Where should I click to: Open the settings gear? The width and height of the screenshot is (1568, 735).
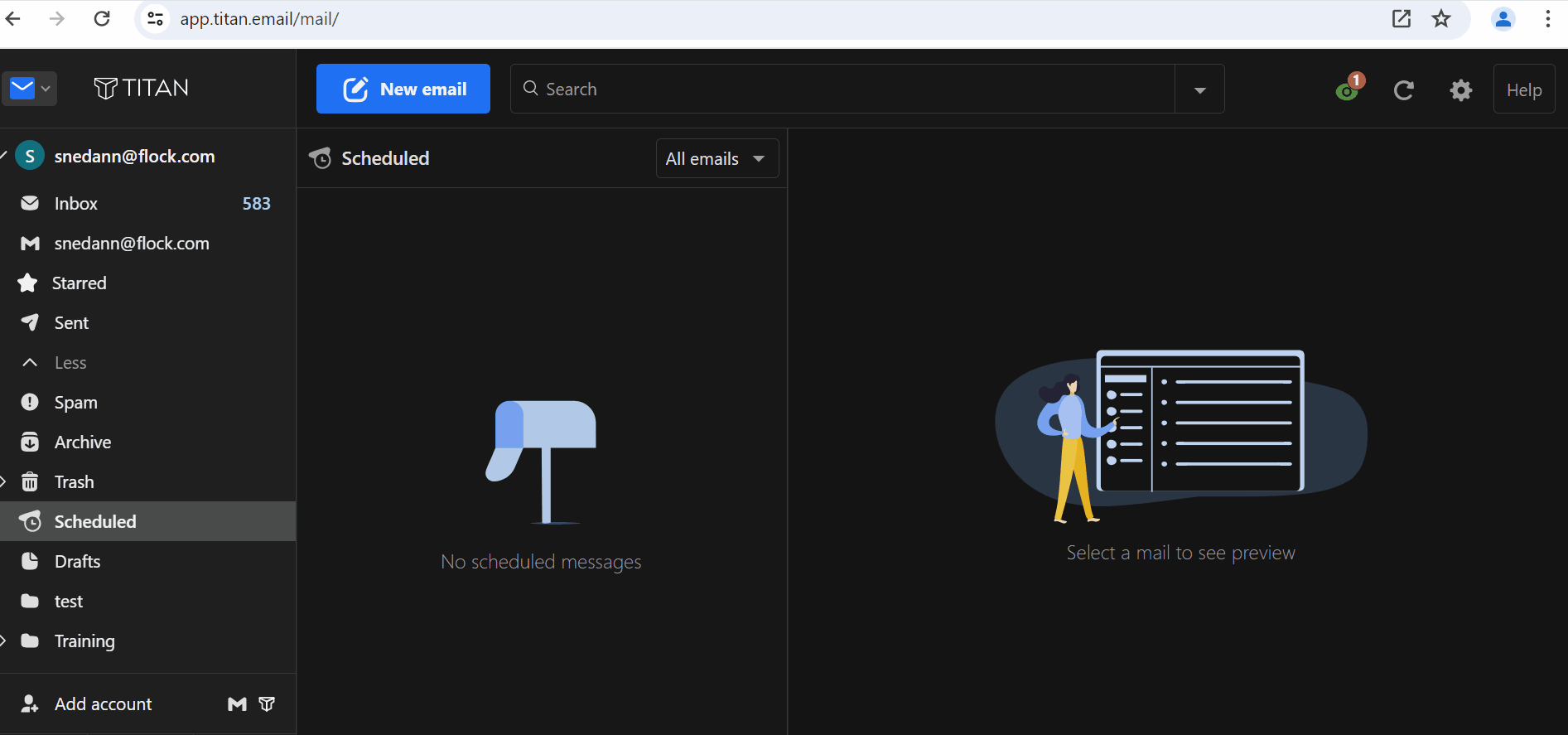pos(1461,89)
